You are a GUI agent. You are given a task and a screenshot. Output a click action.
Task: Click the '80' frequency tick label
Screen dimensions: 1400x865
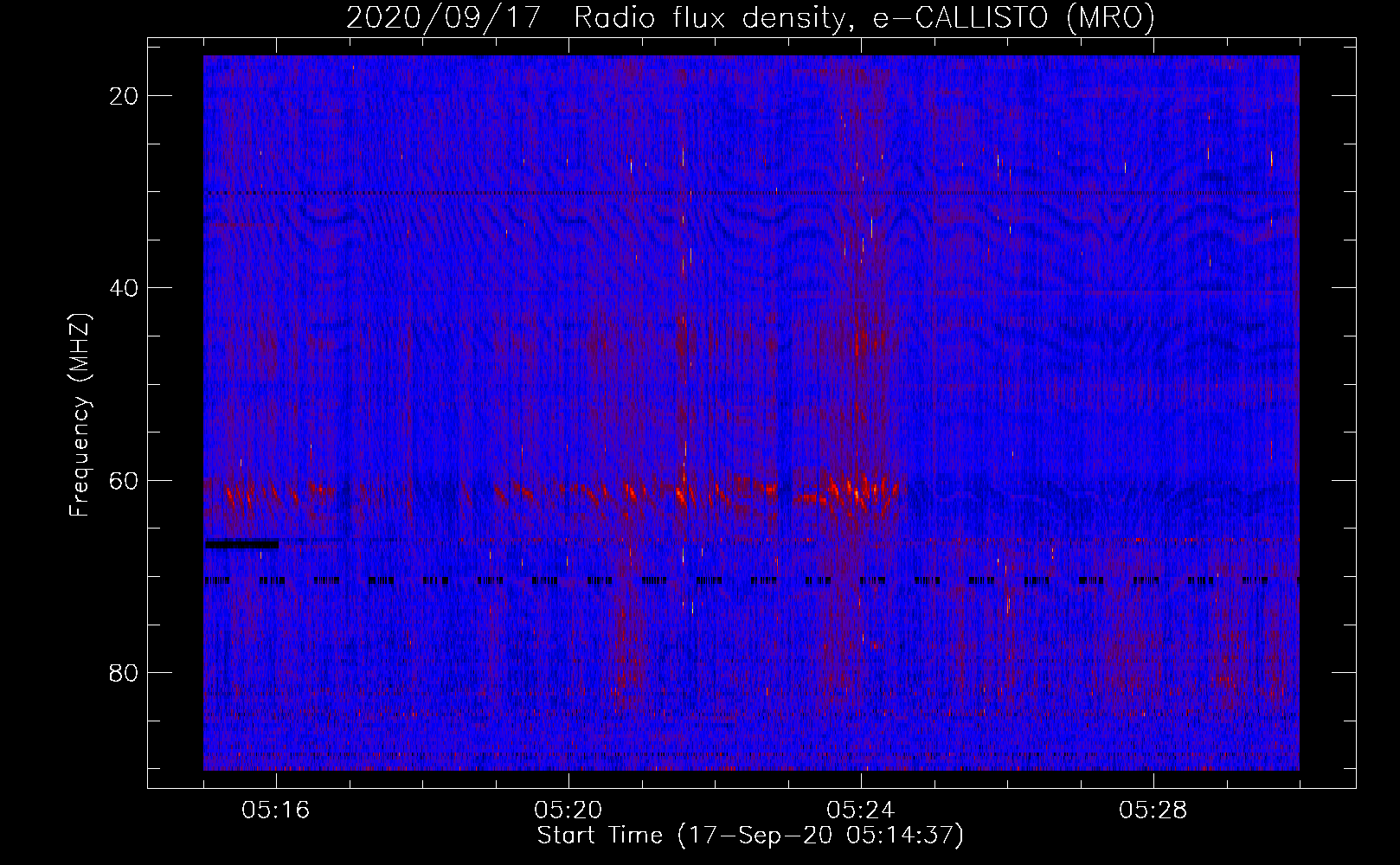pyautogui.click(x=124, y=673)
